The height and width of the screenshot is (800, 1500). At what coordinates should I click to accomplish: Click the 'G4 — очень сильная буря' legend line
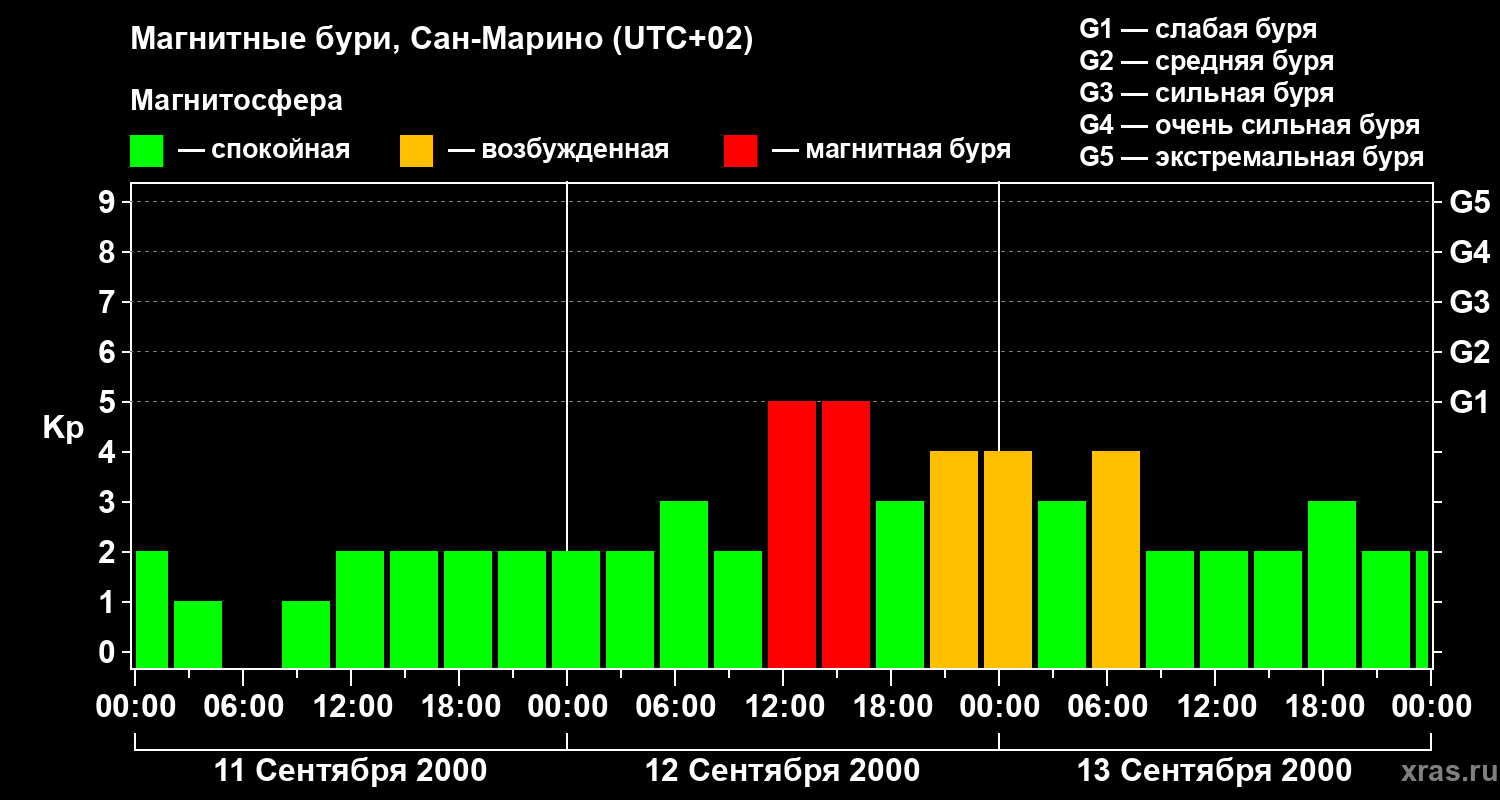[x=1250, y=125]
